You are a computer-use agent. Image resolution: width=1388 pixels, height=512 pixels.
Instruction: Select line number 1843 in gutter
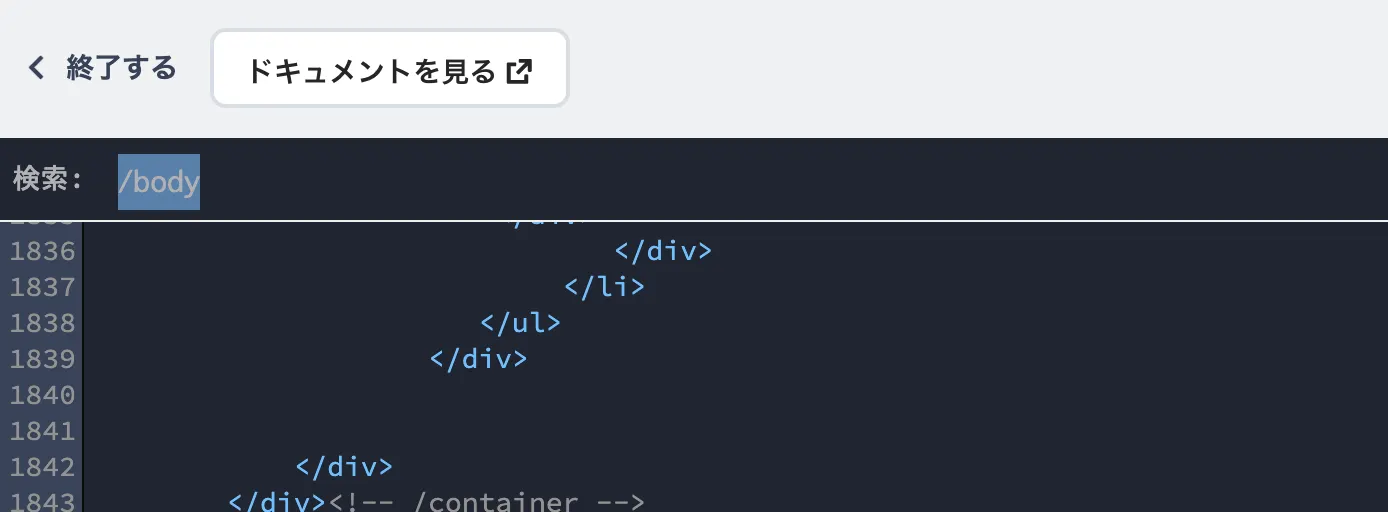[42, 500]
